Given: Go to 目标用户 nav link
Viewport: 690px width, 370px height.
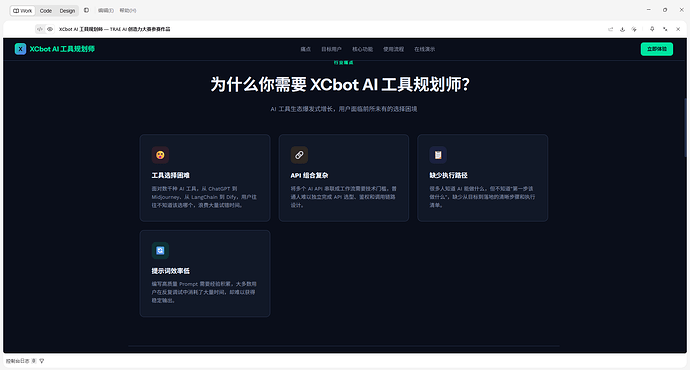Looking at the screenshot, I should 331,49.
